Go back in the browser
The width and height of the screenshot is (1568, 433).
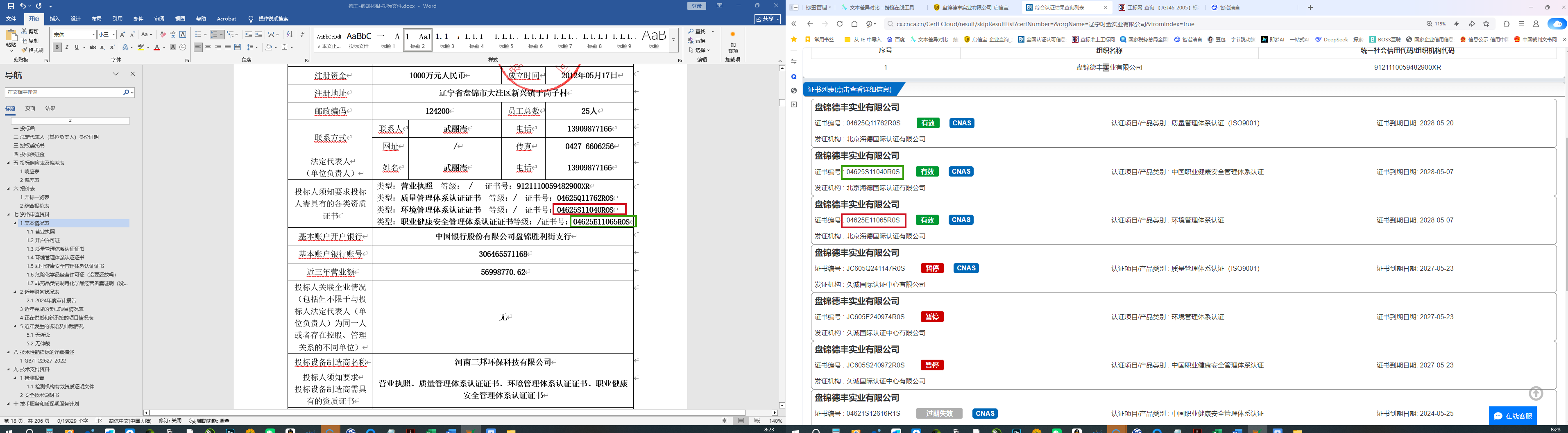point(809,24)
